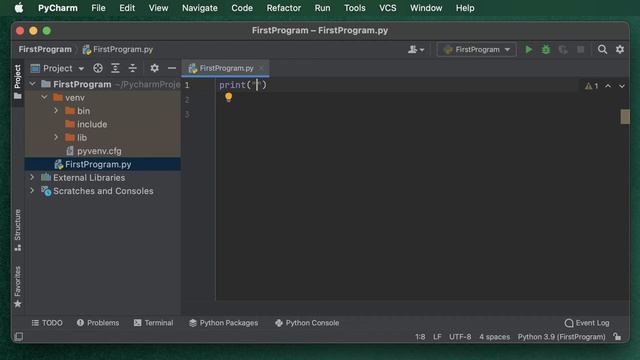Image resolution: width=640 pixels, height=360 pixels.
Task: Open the File menu
Action: pos(98,8)
